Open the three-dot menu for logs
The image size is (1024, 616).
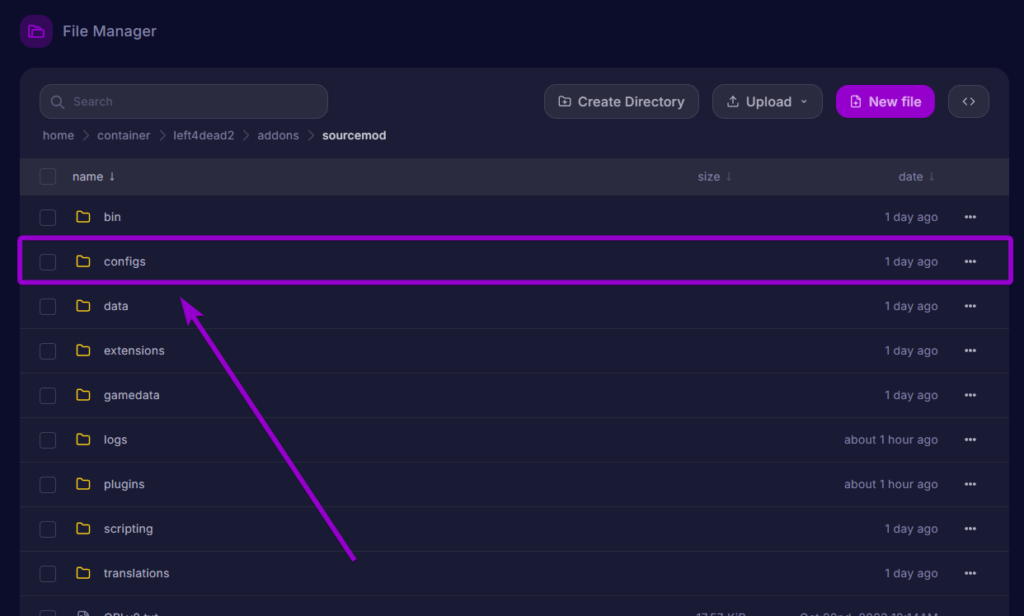pos(970,440)
